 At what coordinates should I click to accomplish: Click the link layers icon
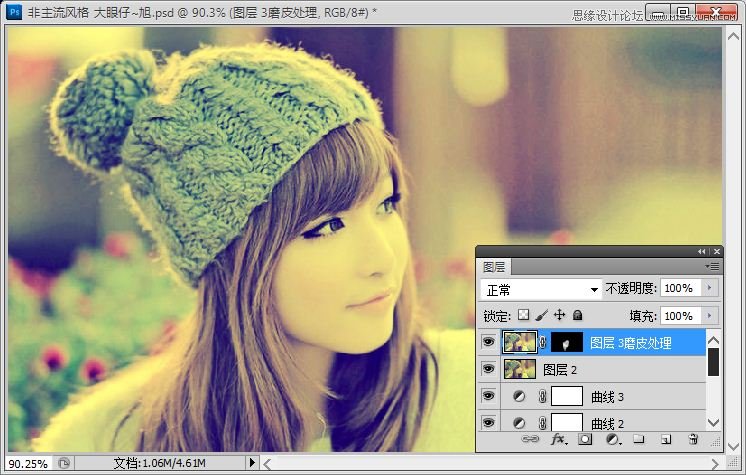coord(531,439)
